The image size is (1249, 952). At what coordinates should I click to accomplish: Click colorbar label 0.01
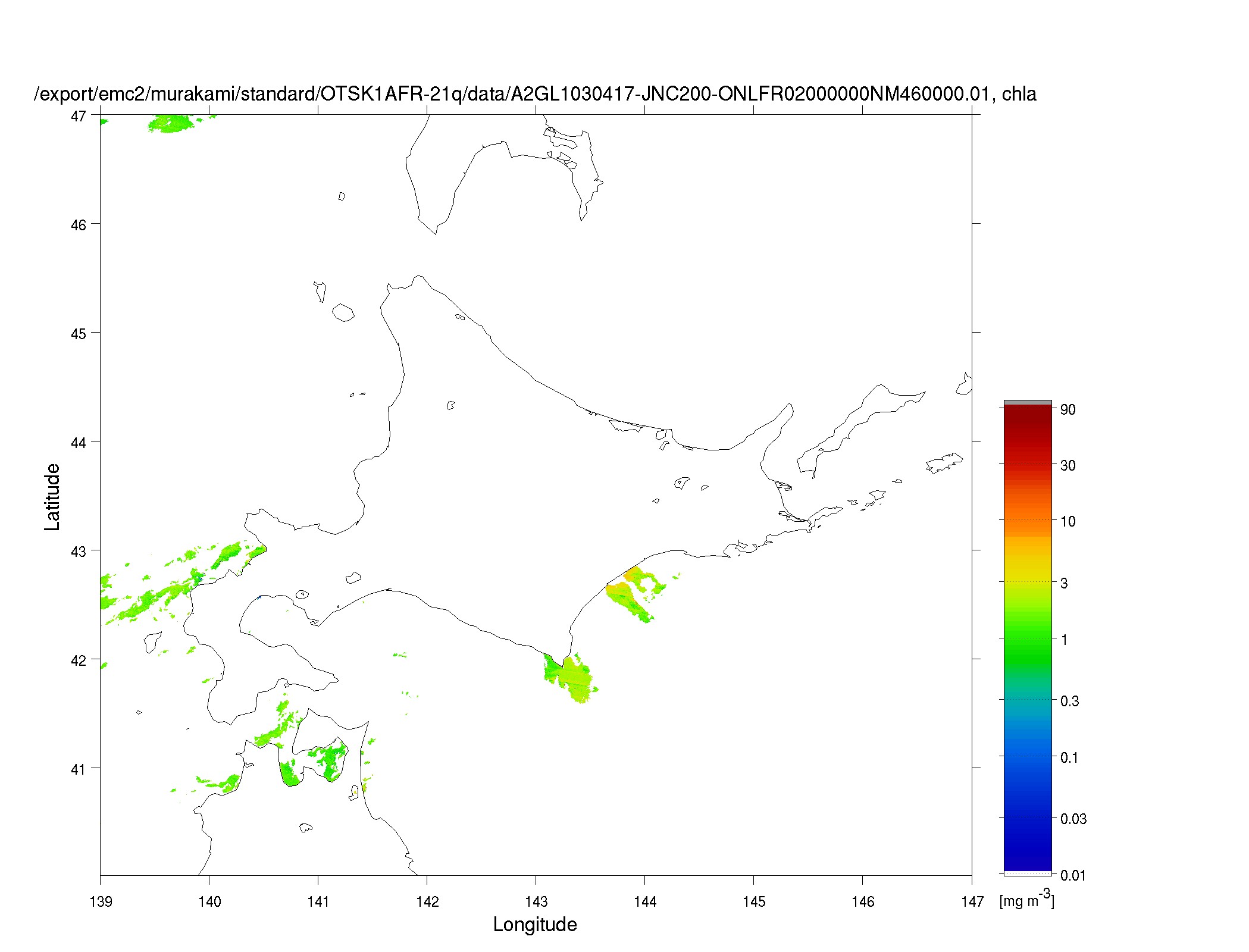pos(1073,875)
